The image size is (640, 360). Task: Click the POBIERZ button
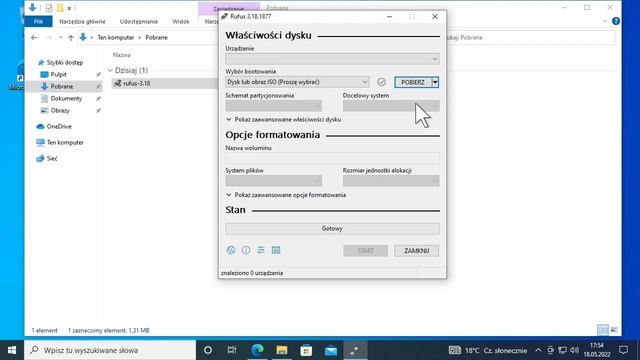click(x=413, y=82)
